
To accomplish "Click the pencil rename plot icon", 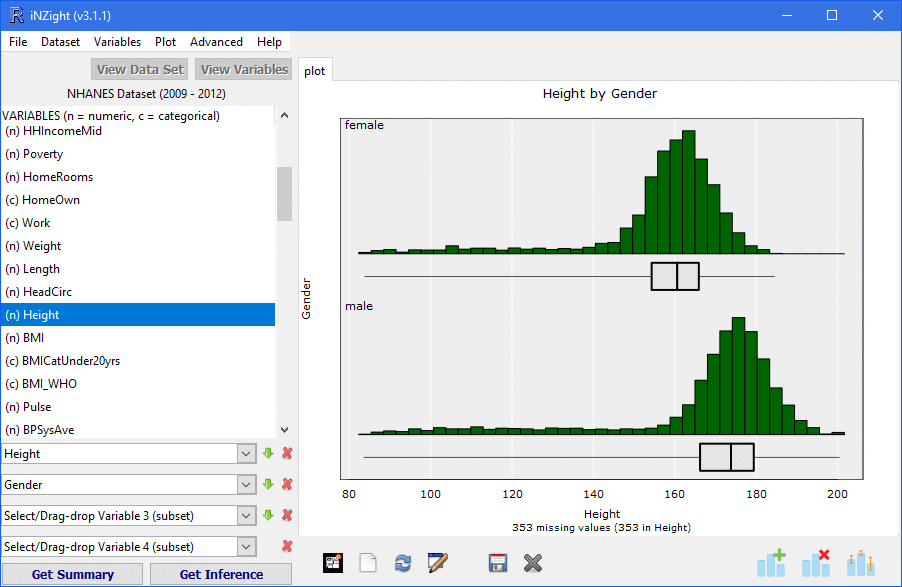I will coord(437,563).
